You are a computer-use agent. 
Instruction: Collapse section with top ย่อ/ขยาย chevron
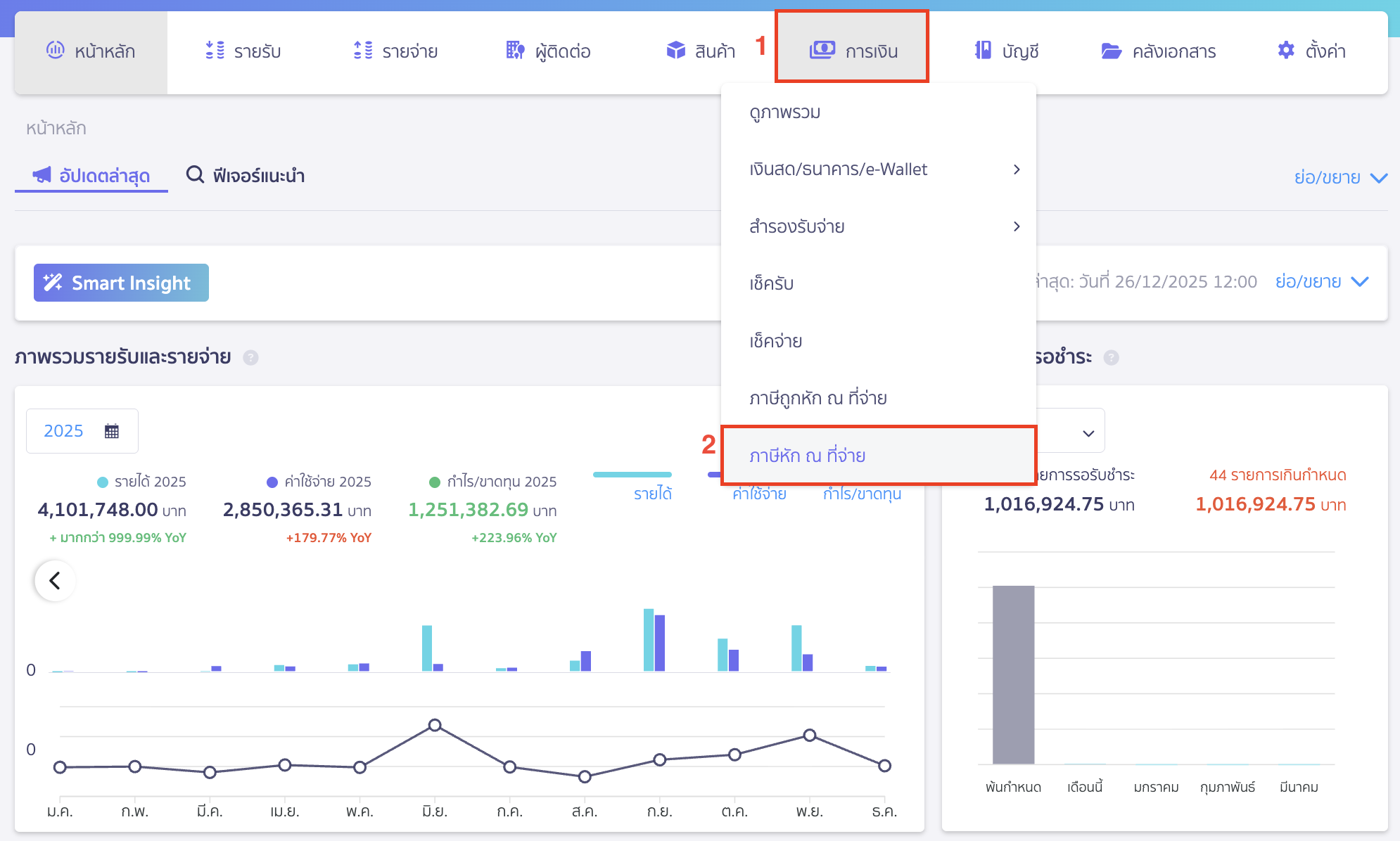[x=1379, y=178]
